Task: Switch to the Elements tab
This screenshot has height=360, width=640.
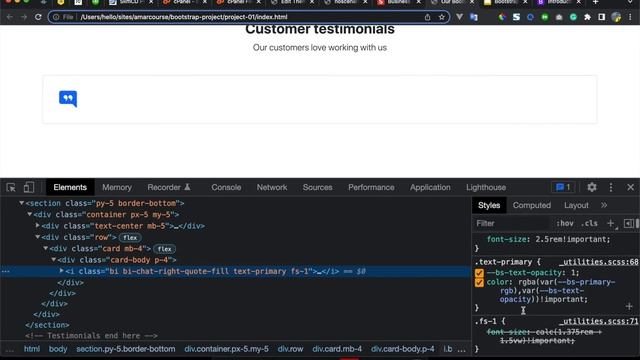Action: click(x=70, y=187)
